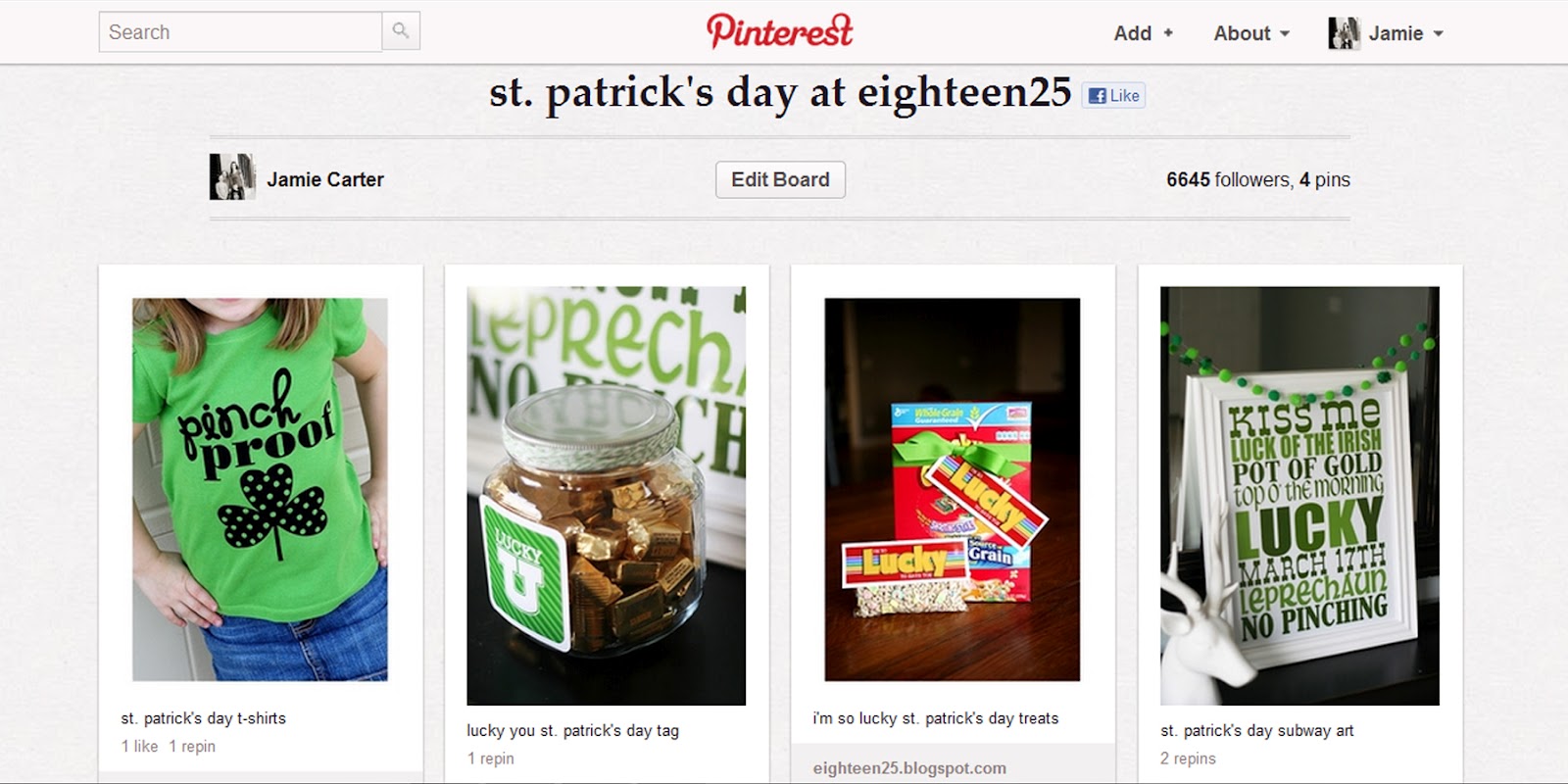This screenshot has height=784, width=1568.
Task: Open the Lucky Charms cereal treats pin
Action: click(x=952, y=489)
